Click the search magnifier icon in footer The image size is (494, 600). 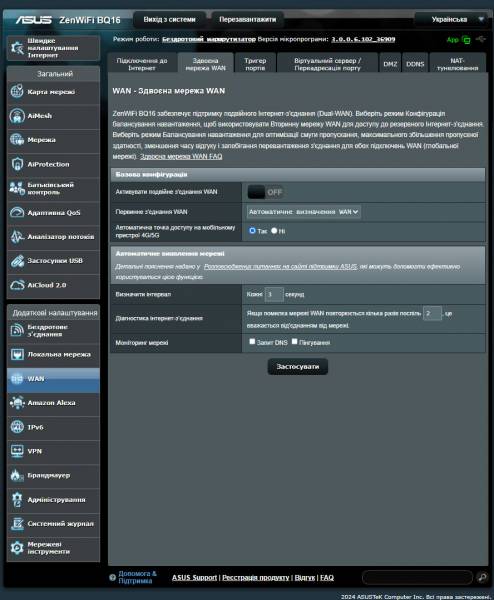(x=482, y=577)
